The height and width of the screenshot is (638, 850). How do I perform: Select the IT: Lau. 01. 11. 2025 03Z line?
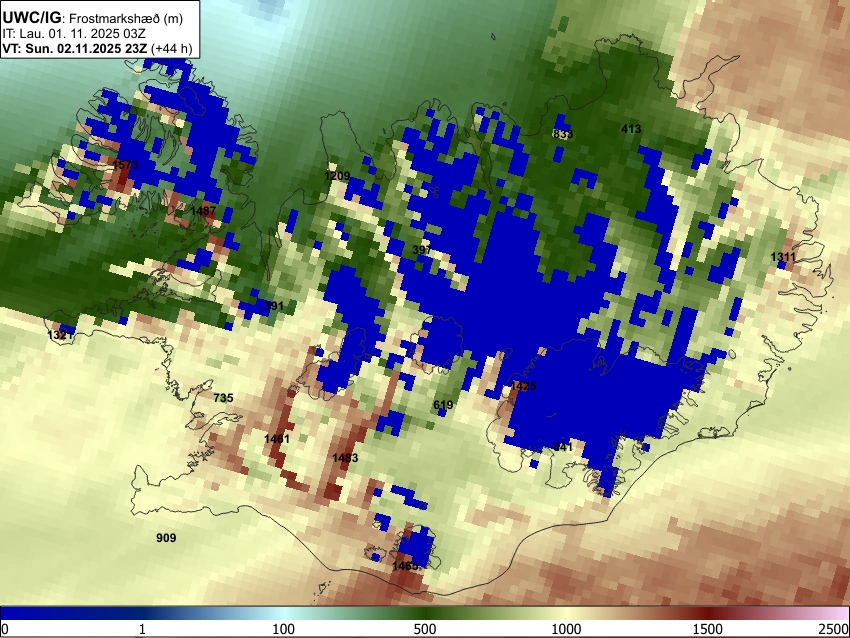(74, 34)
